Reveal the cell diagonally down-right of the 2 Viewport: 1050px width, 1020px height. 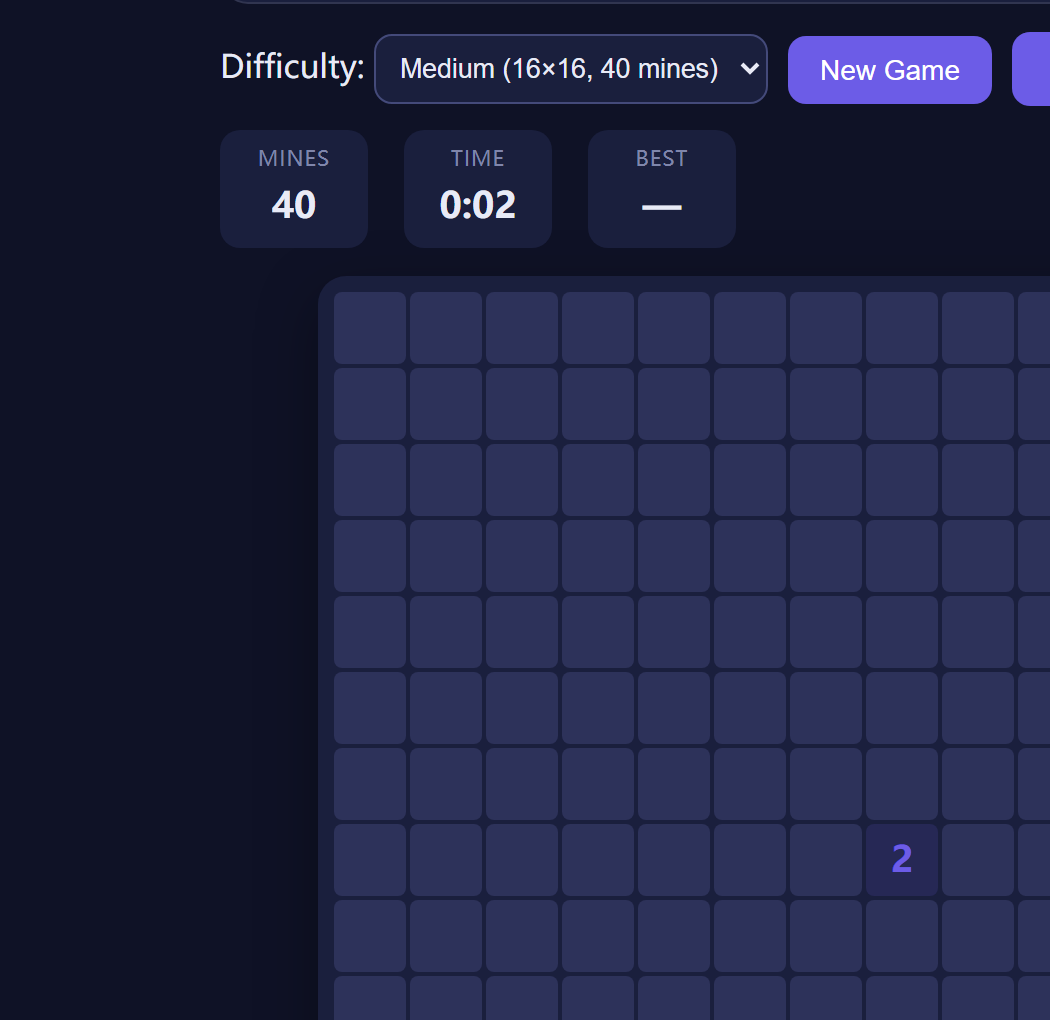(x=978, y=936)
